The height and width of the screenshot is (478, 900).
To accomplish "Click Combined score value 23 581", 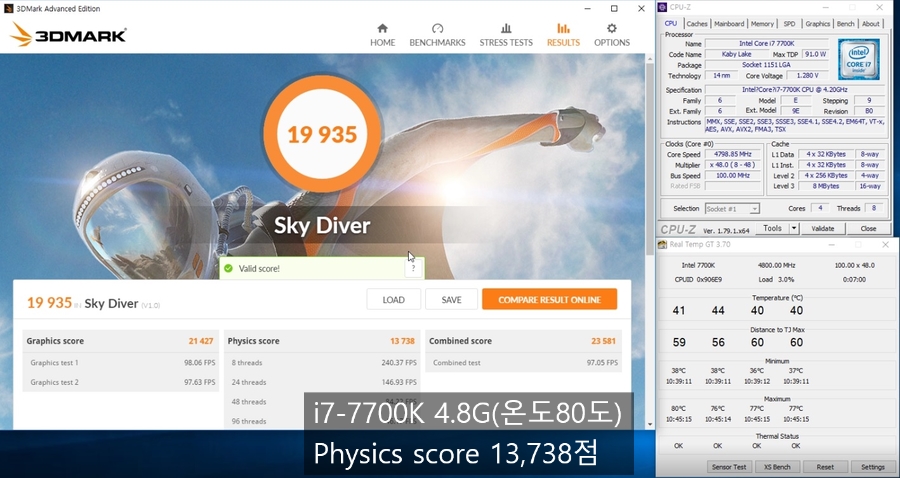I will point(603,341).
